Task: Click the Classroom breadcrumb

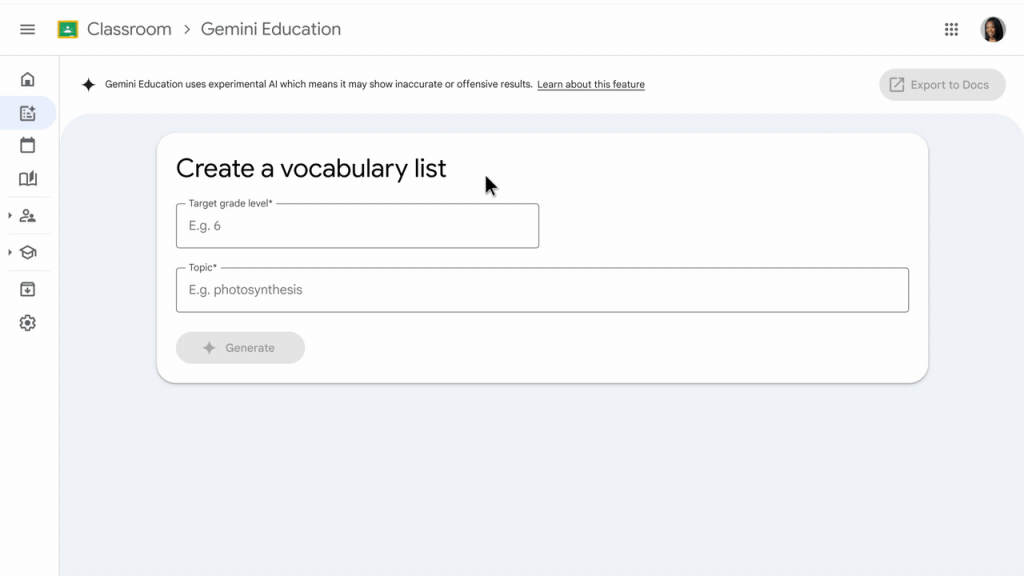Action: 129,30
